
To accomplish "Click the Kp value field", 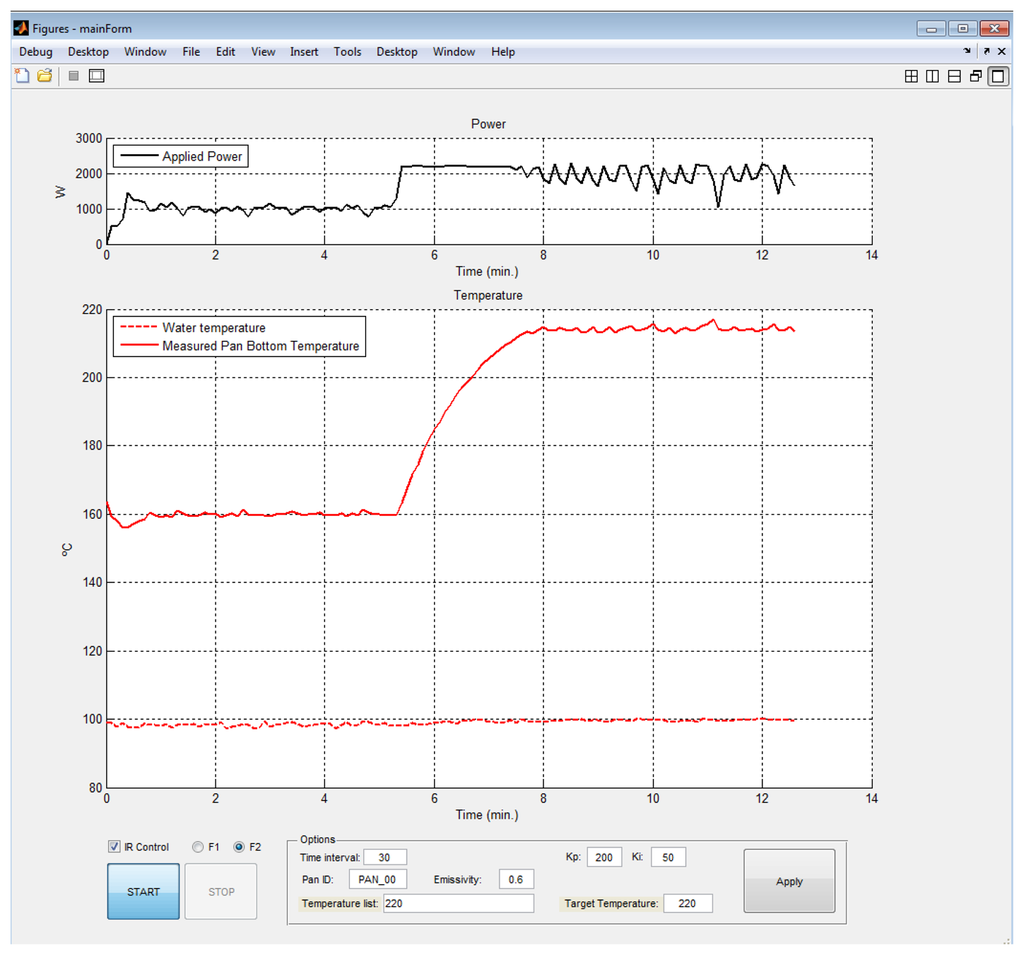I will coord(605,857).
